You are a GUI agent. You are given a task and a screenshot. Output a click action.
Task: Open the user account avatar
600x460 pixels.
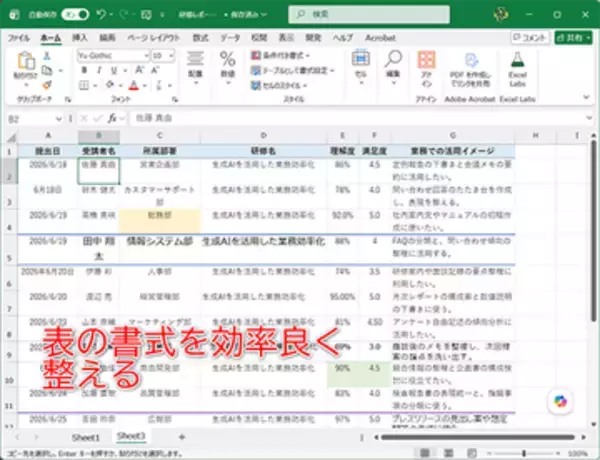[x=501, y=15]
